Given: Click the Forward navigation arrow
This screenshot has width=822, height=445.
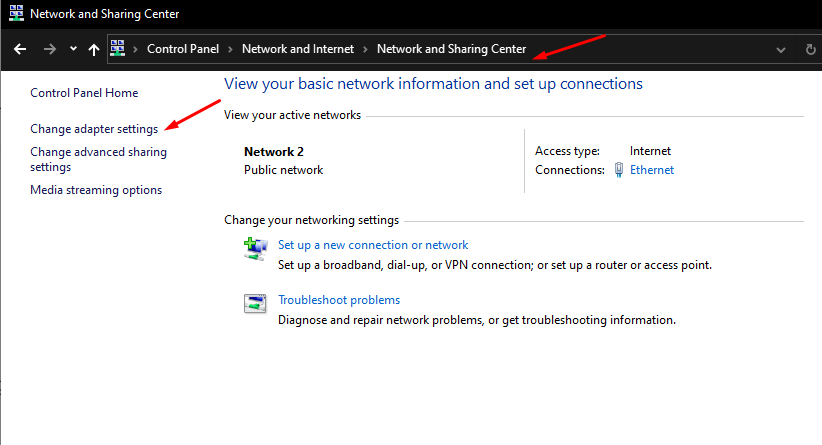Looking at the screenshot, I should pyautogui.click(x=49, y=49).
